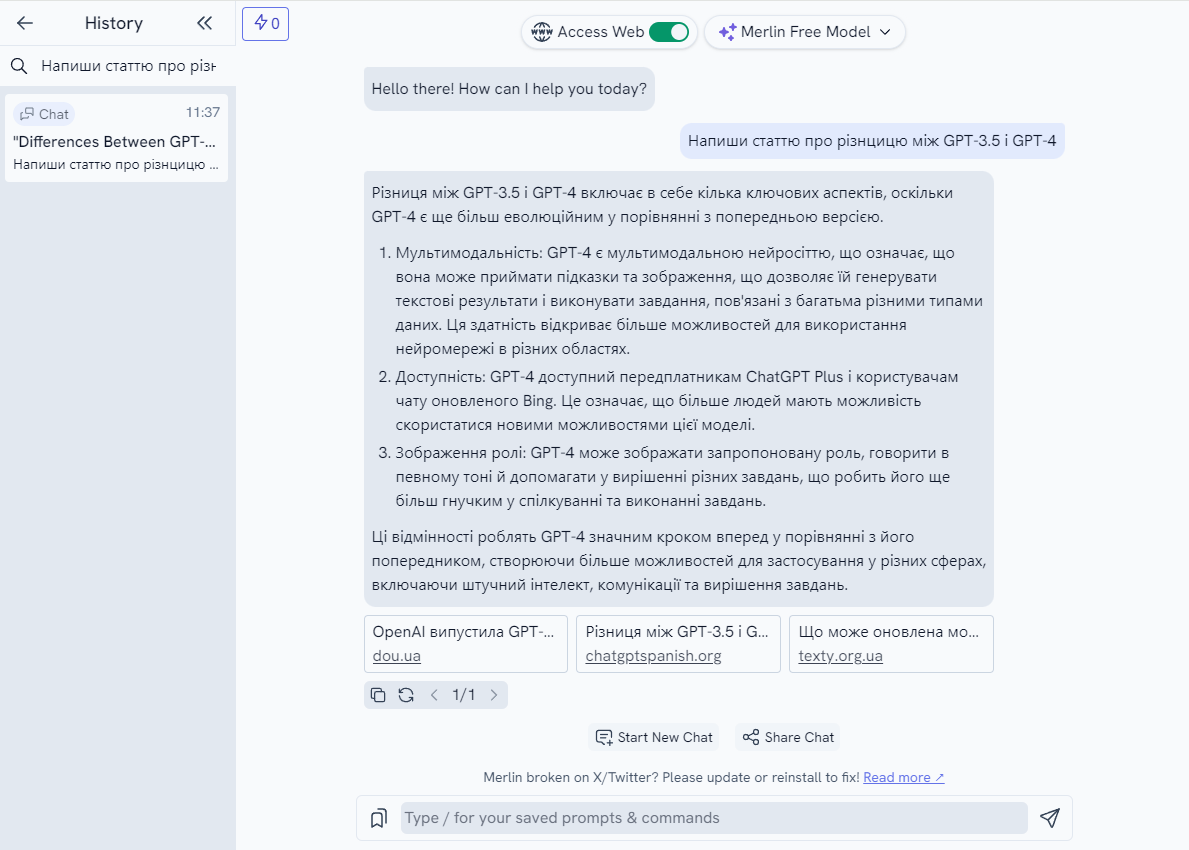
Task: Open the Merlin Free Model dropdown
Action: click(x=804, y=32)
